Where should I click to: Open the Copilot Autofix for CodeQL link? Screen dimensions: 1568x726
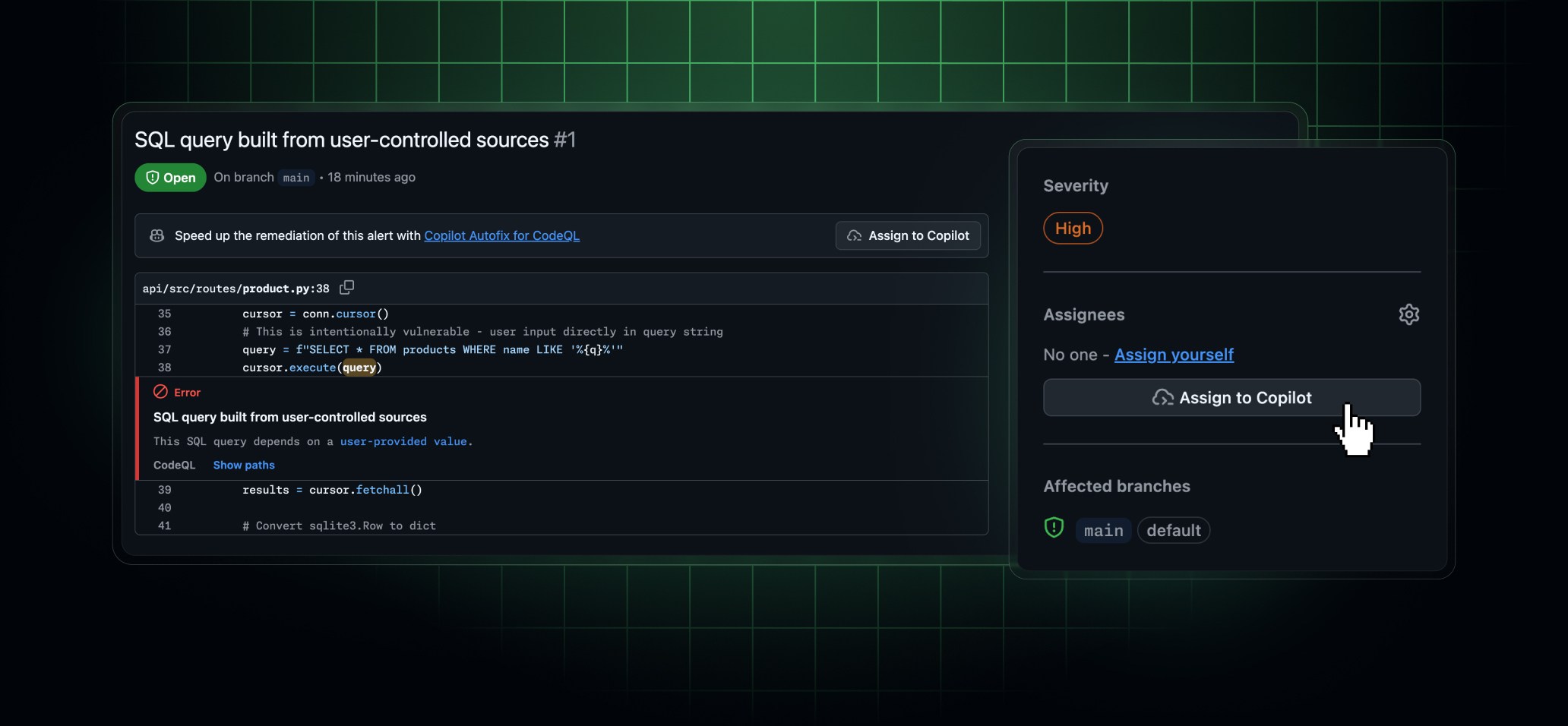pos(501,235)
